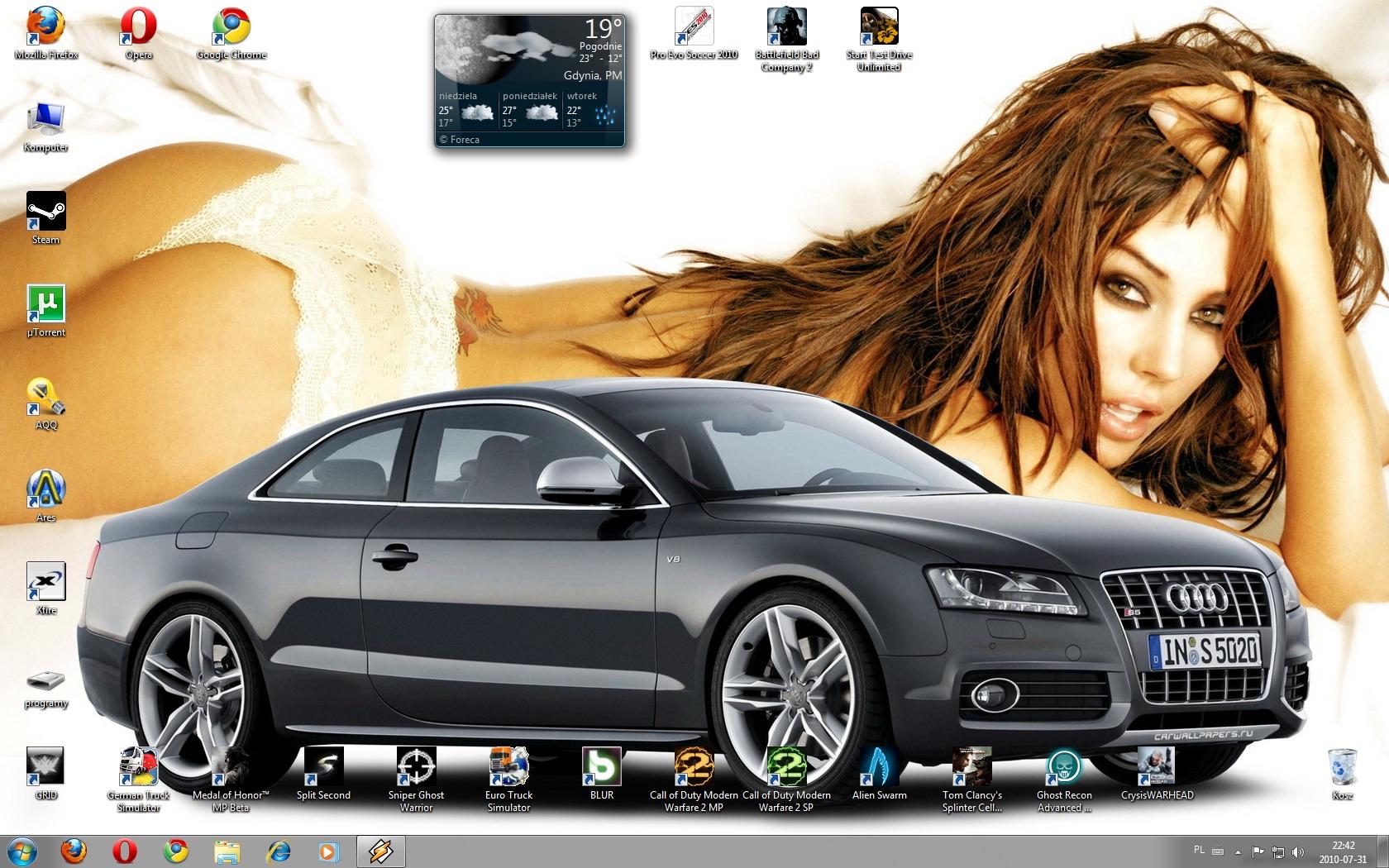Launch Chrome from the taskbar
This screenshot has height=868, width=1389.
(176, 851)
